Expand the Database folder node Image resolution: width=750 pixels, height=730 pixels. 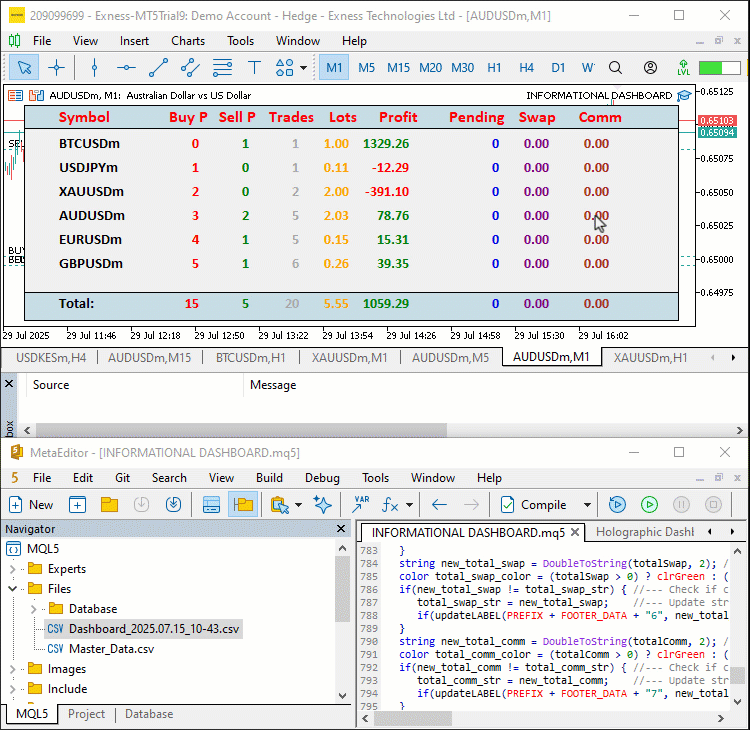tap(33, 609)
